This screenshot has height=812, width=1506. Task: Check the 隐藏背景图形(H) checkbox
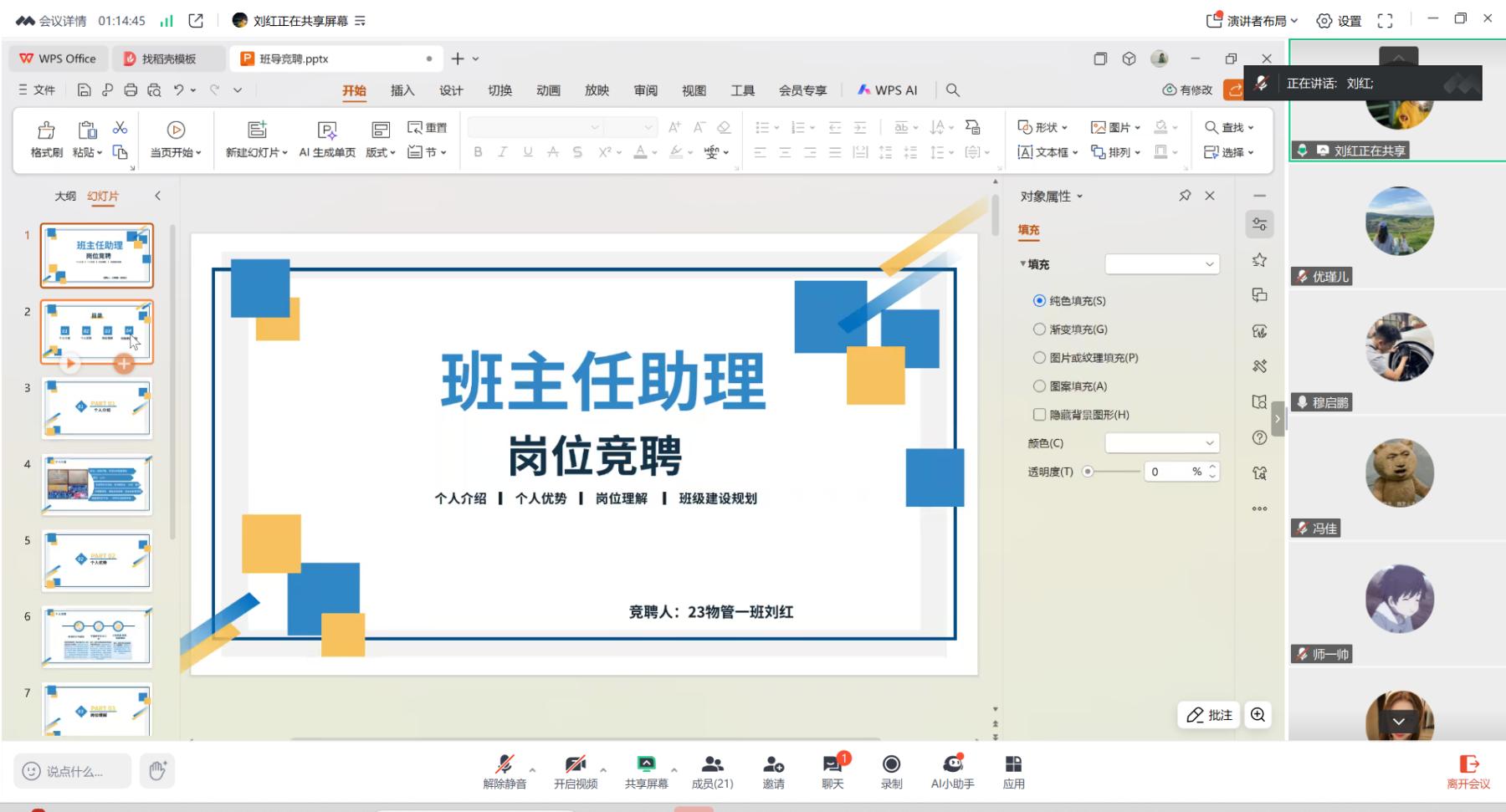pos(1039,415)
